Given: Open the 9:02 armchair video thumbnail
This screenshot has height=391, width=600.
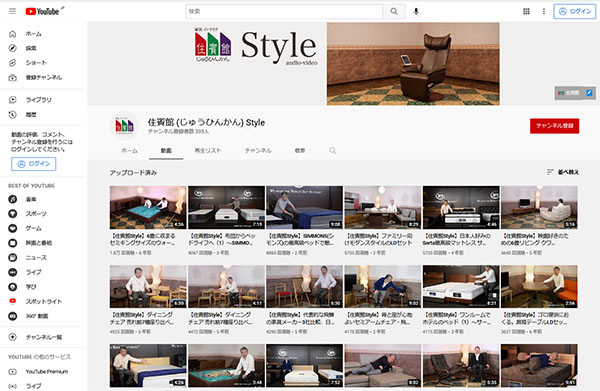Looking at the screenshot, I should click(383, 287).
